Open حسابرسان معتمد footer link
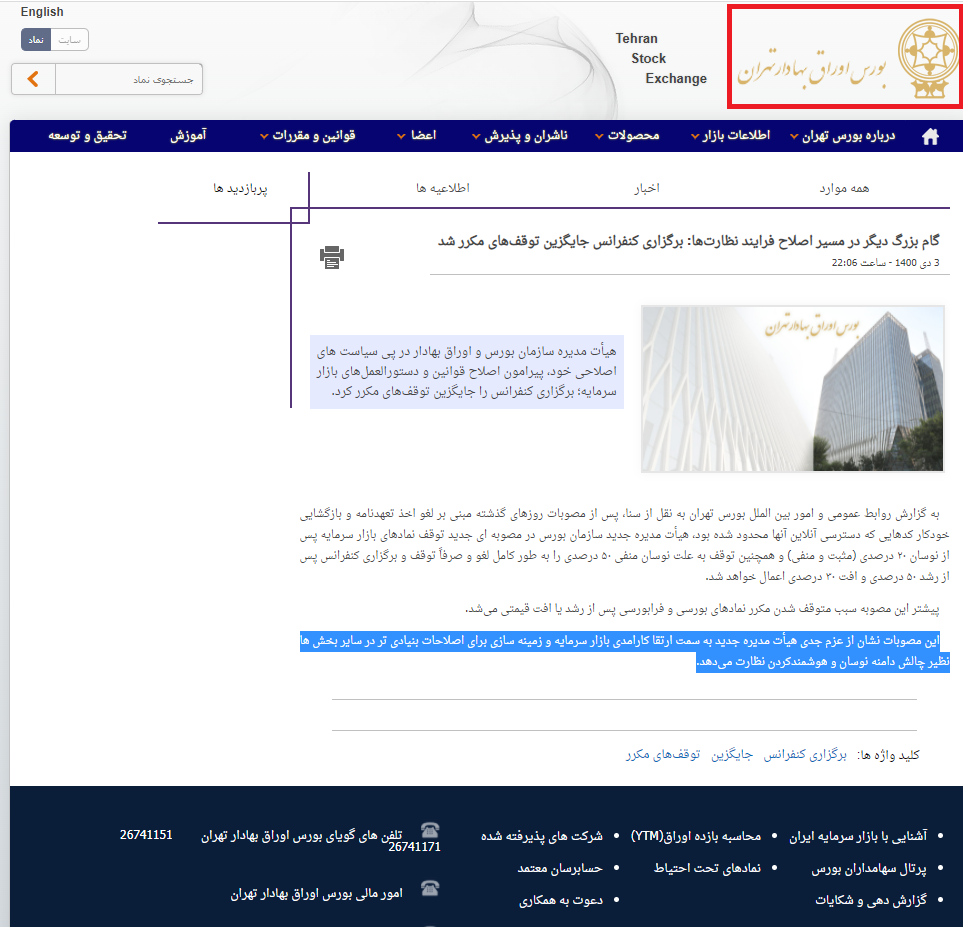Viewport: 963px width, 927px height. [x=560, y=869]
